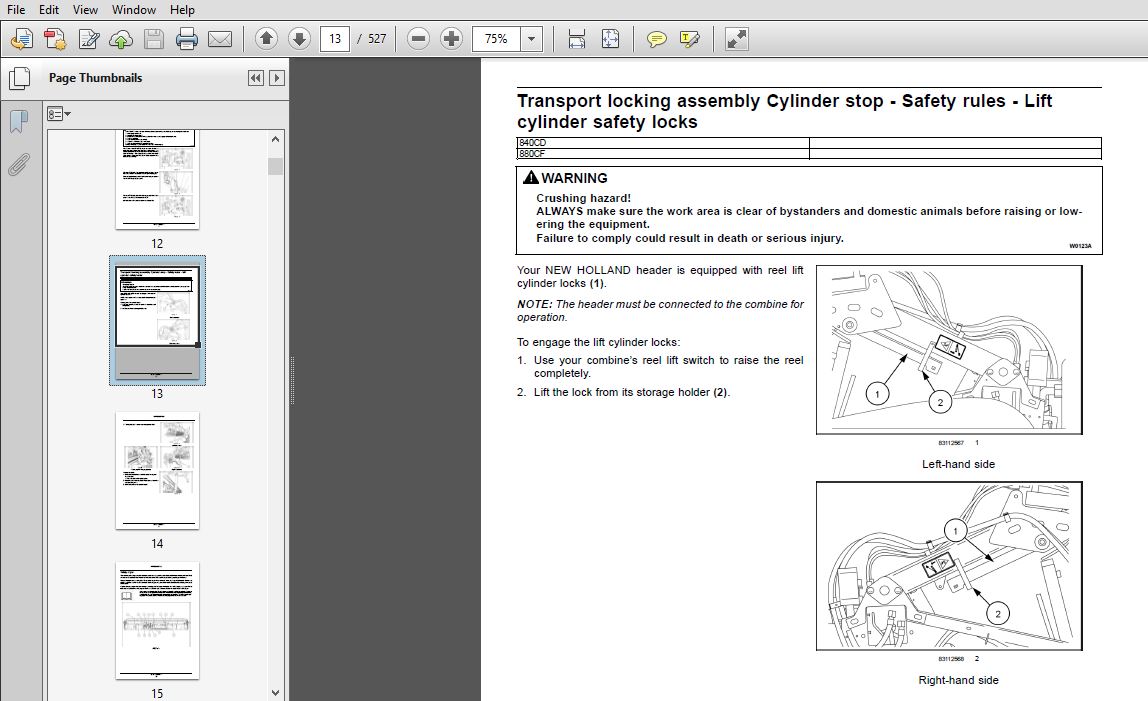Expand the thumbnails panel right-arrow button
Viewport: 1148px width, 701px height.
point(277,78)
